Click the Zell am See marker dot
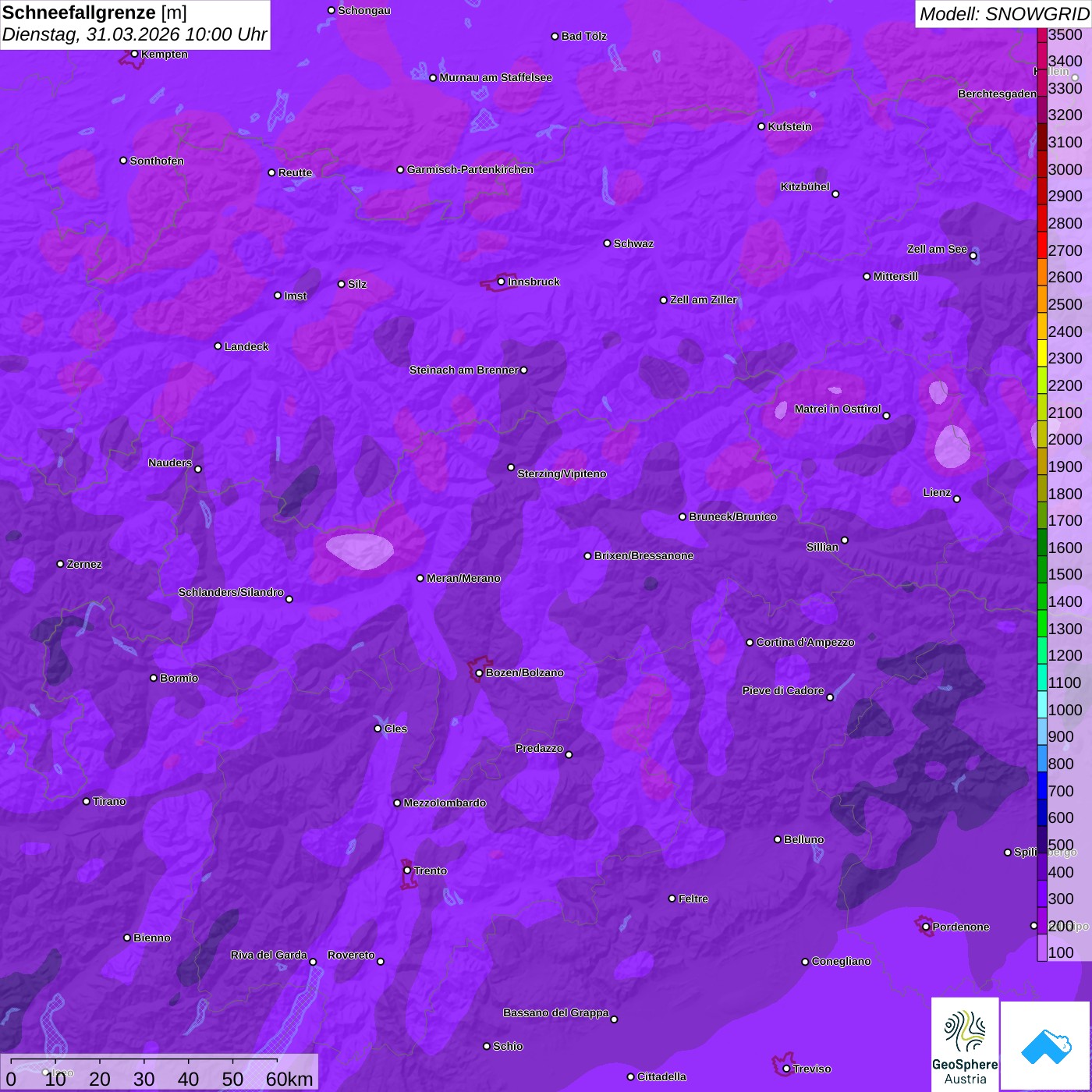 coord(973,255)
